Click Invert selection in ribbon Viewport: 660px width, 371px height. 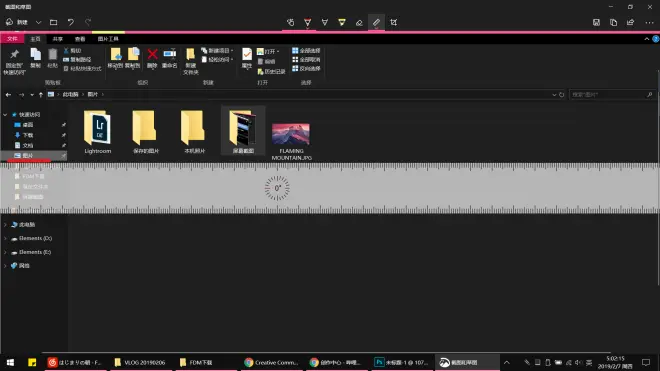tap(306, 68)
